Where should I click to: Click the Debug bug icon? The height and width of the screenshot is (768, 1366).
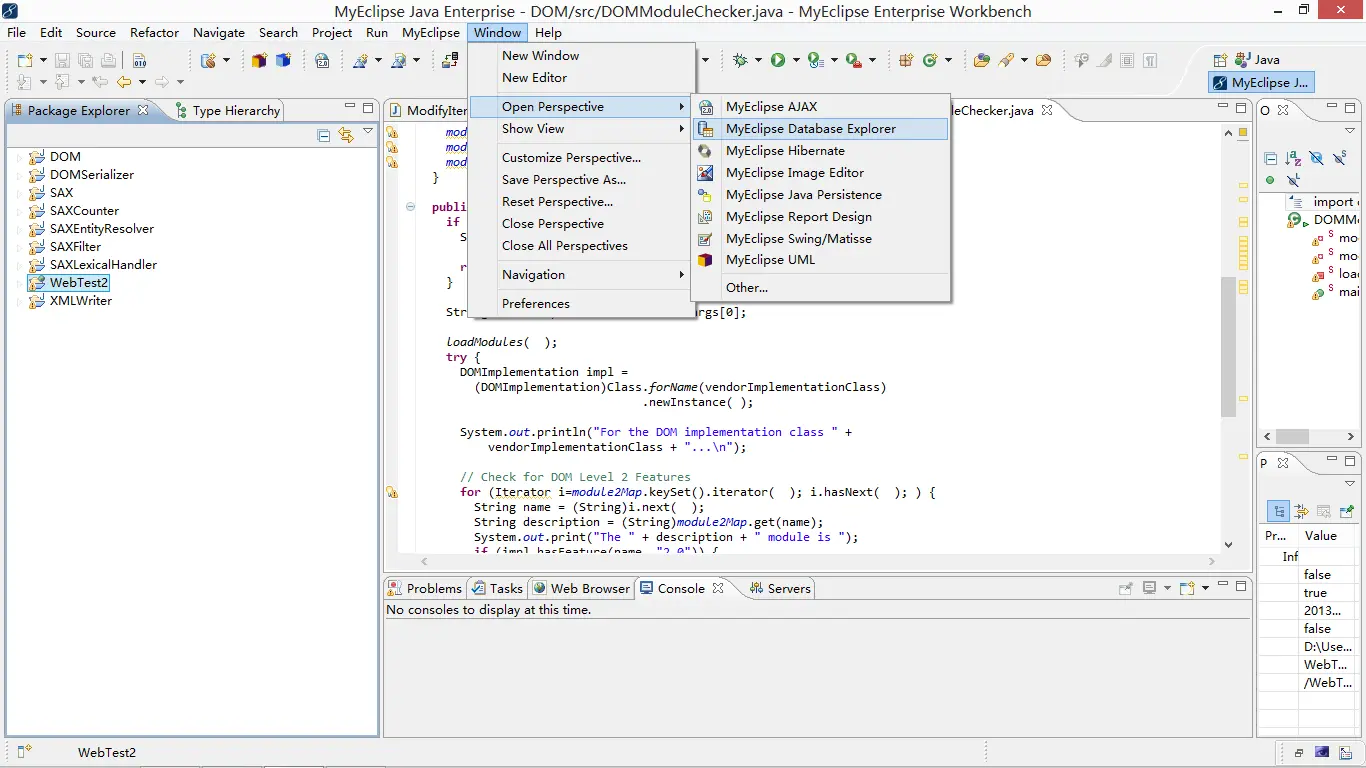741,60
